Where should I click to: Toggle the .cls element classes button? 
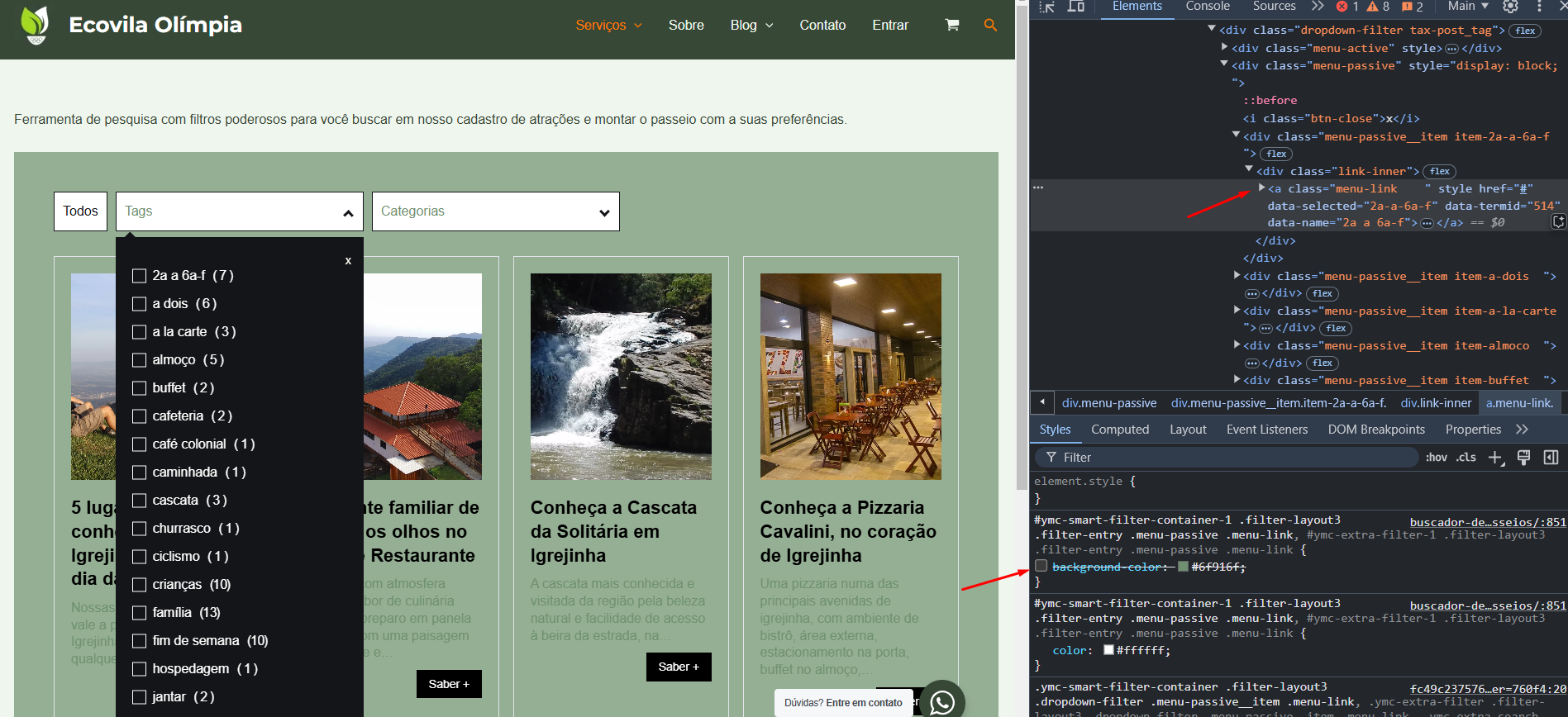1466,458
